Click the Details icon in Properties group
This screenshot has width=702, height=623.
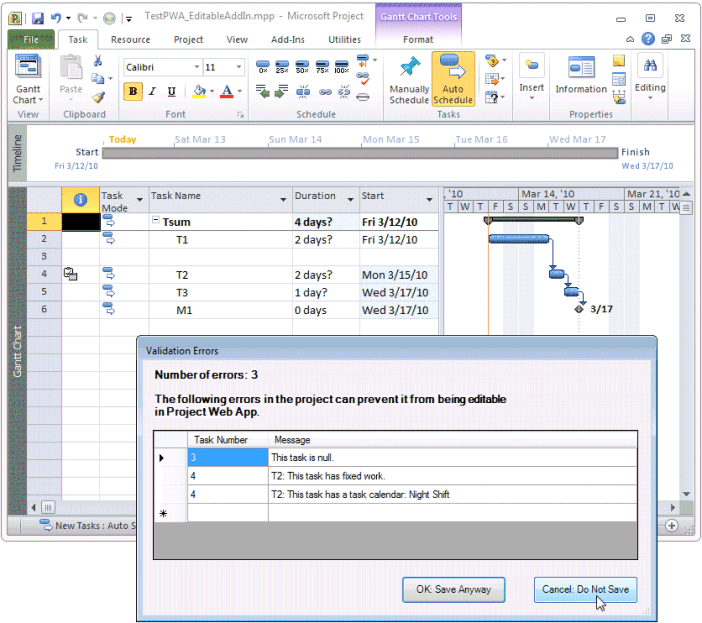click(619, 79)
